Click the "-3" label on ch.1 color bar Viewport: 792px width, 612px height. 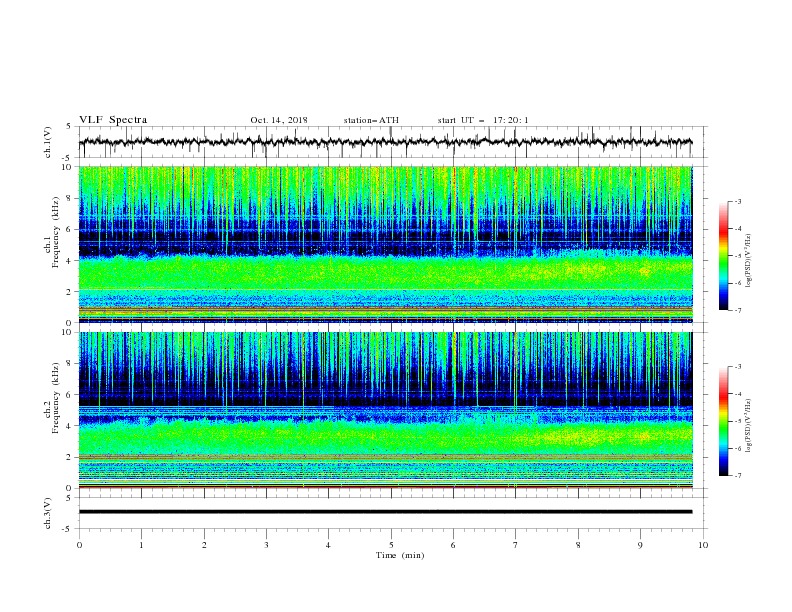(x=738, y=202)
